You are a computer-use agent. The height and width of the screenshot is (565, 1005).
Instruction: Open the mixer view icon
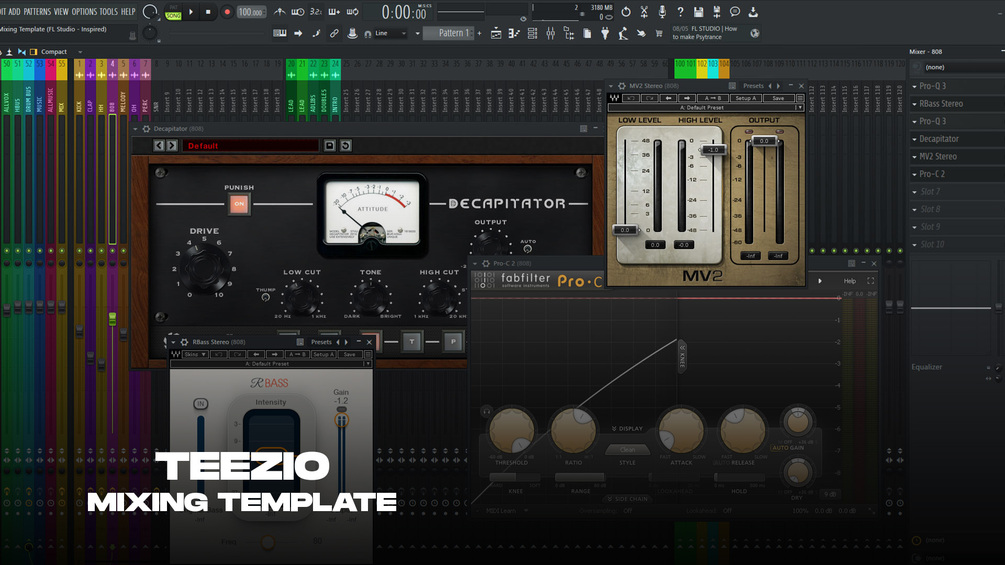pyautogui.click(x=550, y=33)
